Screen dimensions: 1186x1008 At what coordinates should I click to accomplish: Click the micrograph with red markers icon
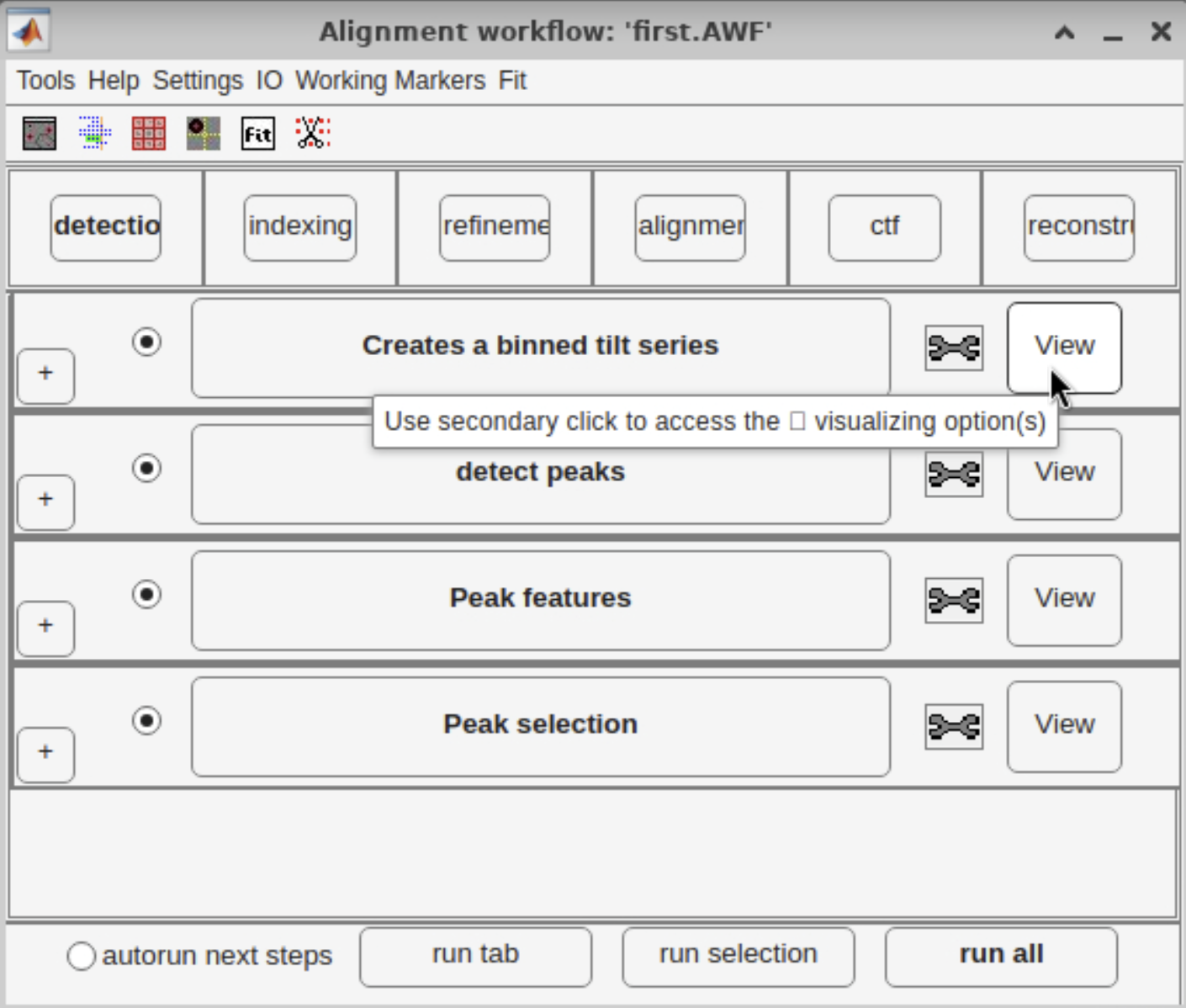point(40,134)
